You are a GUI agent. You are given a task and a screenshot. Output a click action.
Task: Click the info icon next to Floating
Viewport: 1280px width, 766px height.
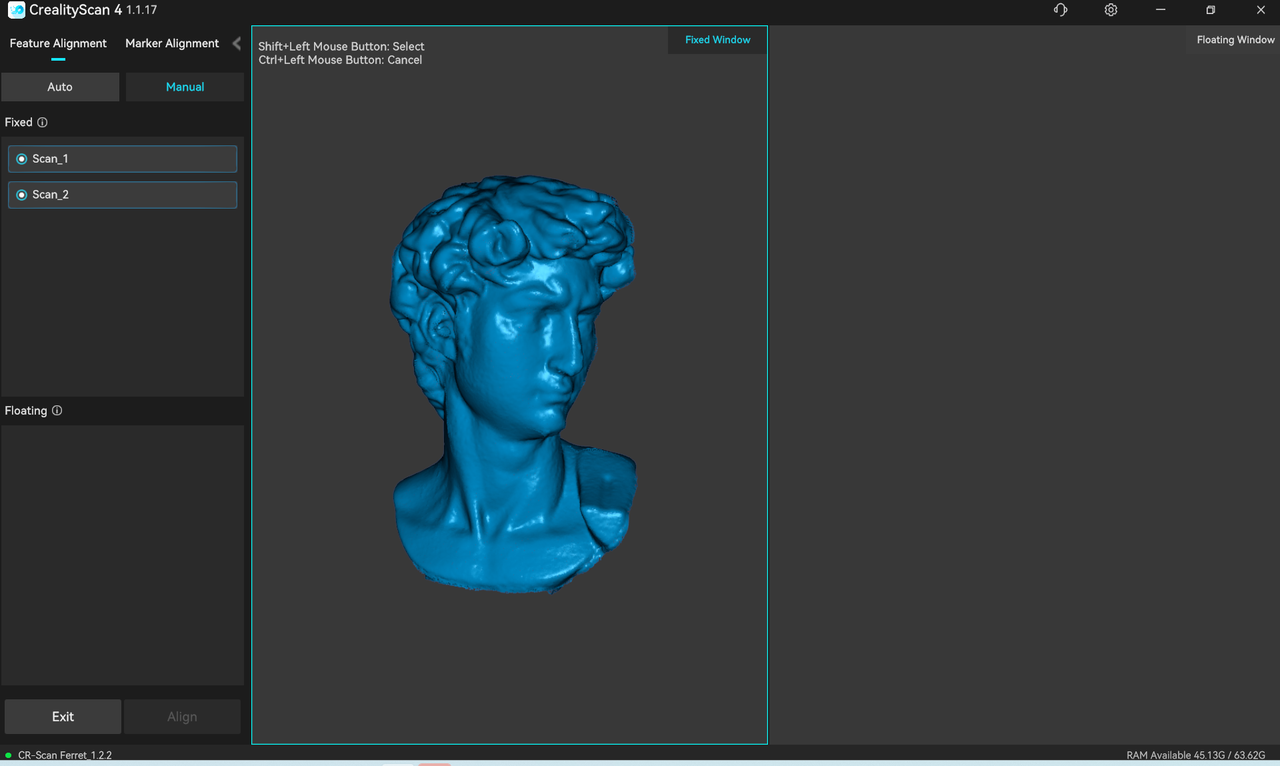point(57,411)
